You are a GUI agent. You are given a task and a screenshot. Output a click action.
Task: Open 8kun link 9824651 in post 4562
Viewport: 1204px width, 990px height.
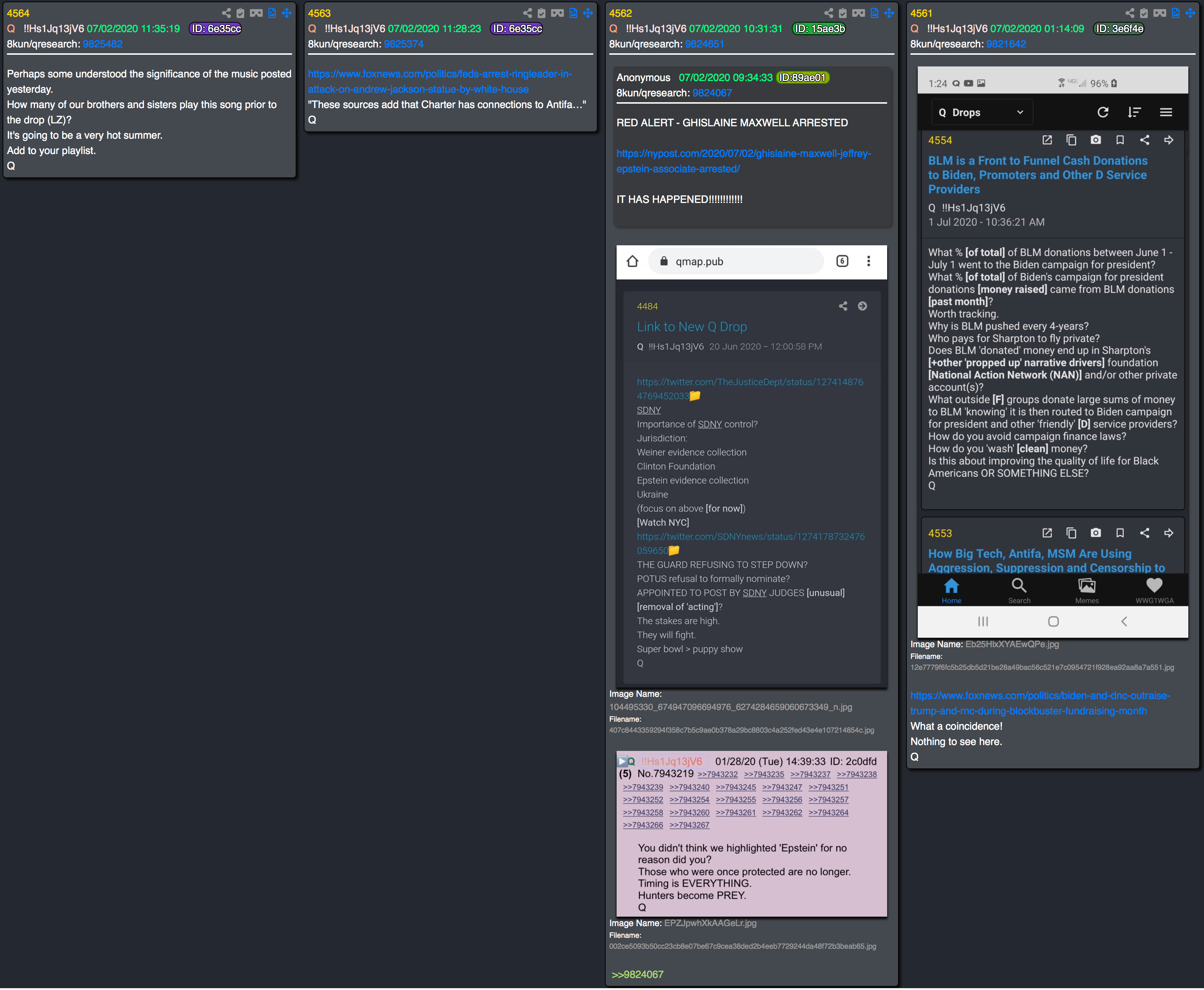click(x=705, y=44)
